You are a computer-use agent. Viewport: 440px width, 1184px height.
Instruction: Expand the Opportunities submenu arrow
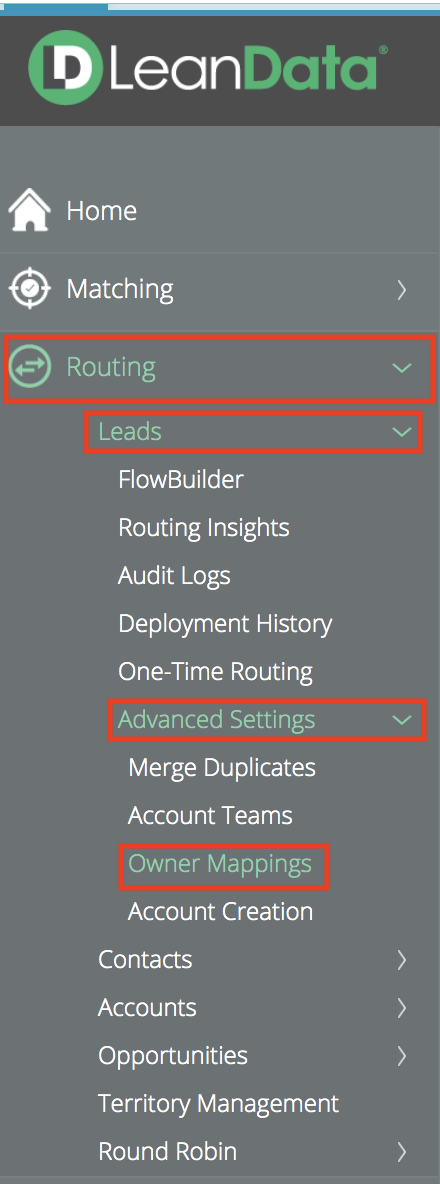(402, 1056)
